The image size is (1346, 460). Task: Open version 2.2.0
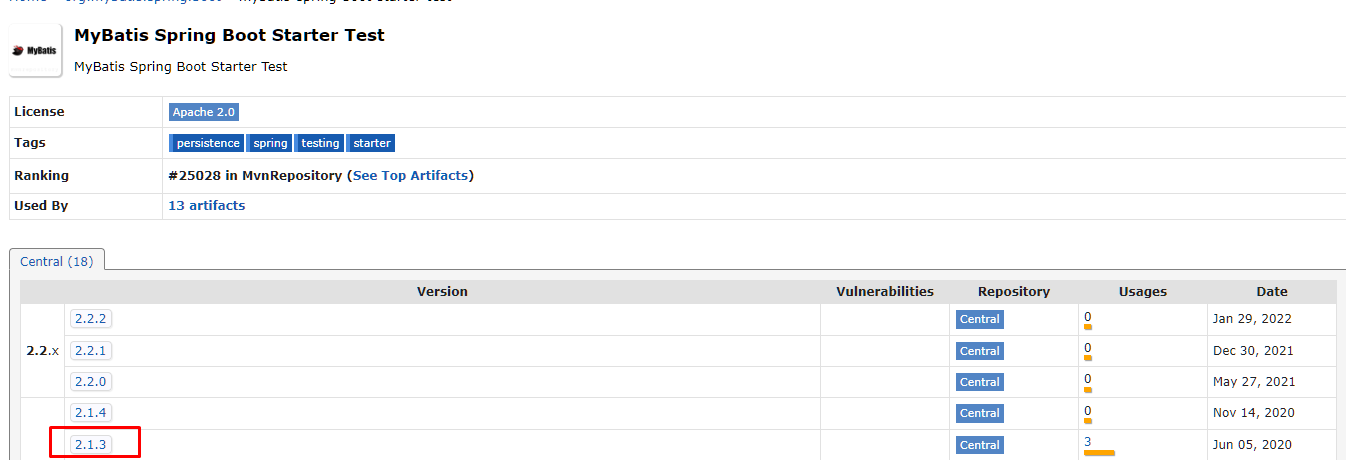[90, 382]
